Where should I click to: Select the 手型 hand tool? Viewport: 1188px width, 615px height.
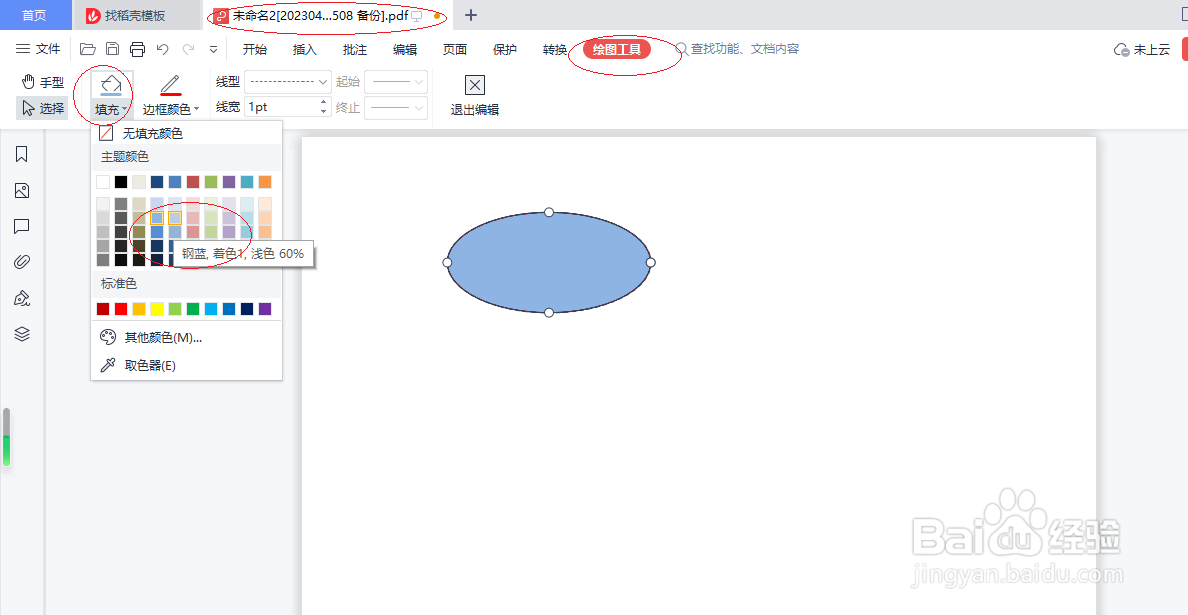42,83
